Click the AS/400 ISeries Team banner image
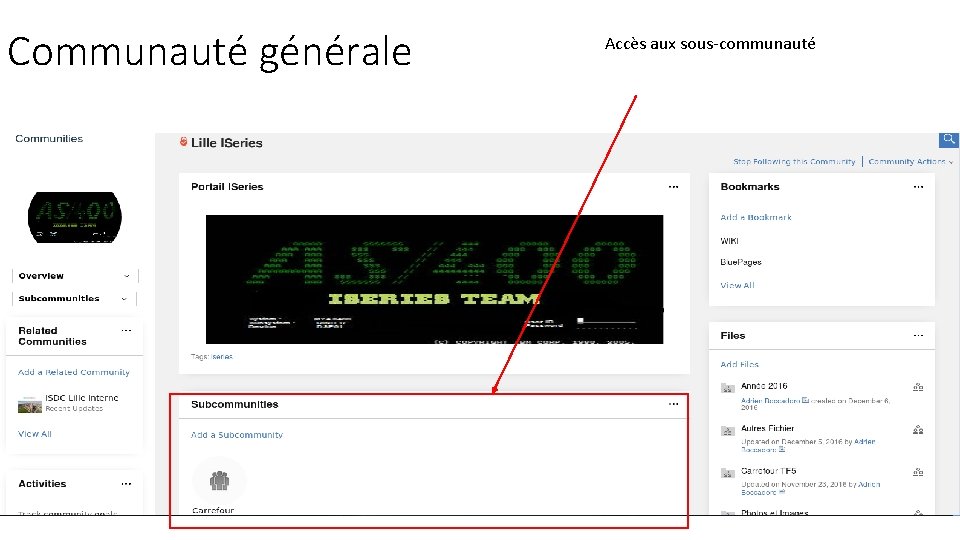 (x=434, y=279)
